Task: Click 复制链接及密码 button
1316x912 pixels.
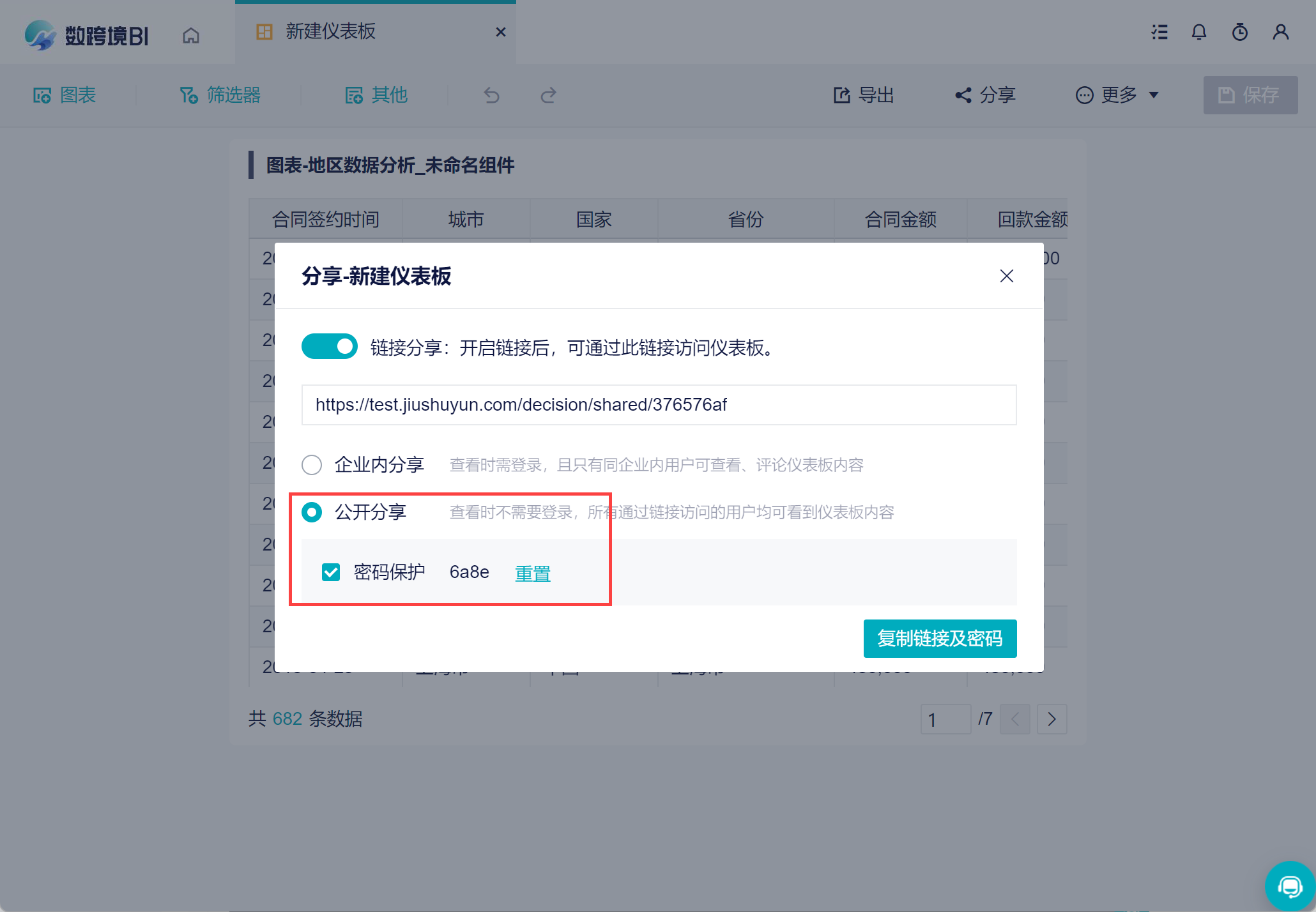Action: [940, 639]
